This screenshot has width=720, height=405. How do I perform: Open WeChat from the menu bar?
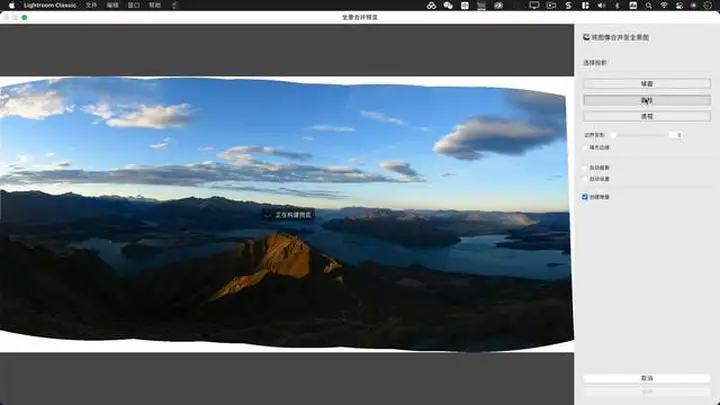pos(448,5)
